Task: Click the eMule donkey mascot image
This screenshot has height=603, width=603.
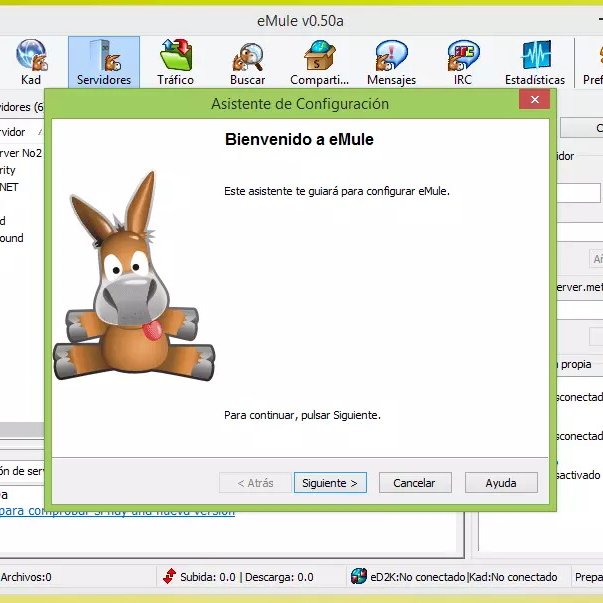Action: coord(133,277)
